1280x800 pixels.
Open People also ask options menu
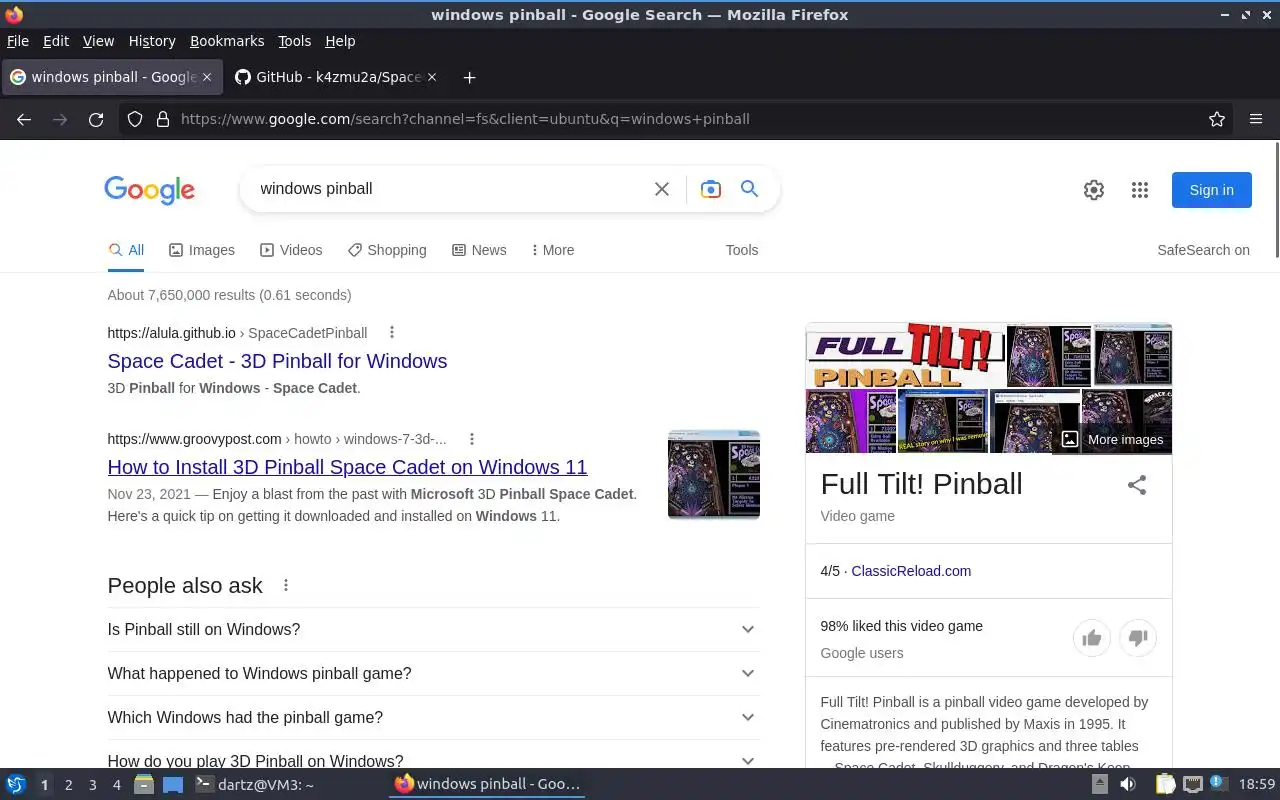286,585
